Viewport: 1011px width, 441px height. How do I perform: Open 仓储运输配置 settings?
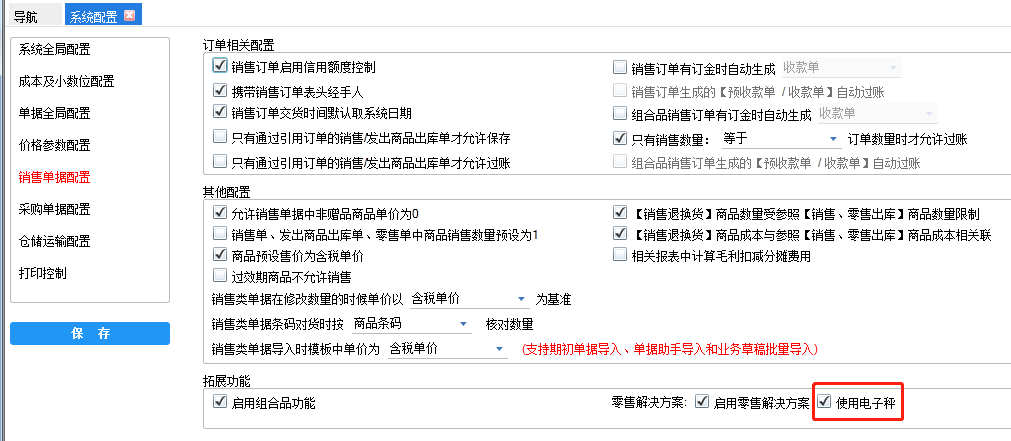[x=55, y=241]
